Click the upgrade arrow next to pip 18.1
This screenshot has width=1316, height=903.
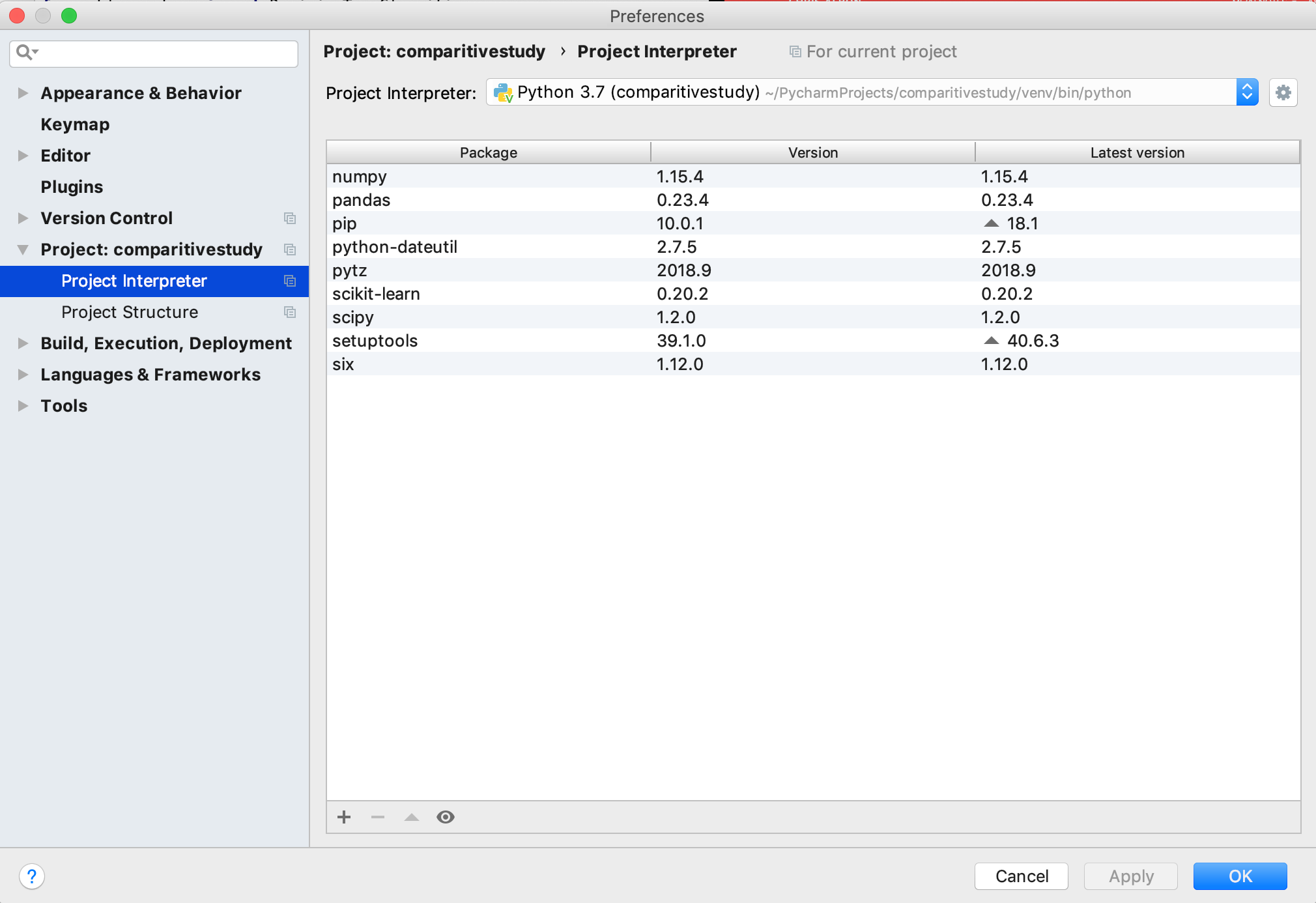(x=991, y=223)
